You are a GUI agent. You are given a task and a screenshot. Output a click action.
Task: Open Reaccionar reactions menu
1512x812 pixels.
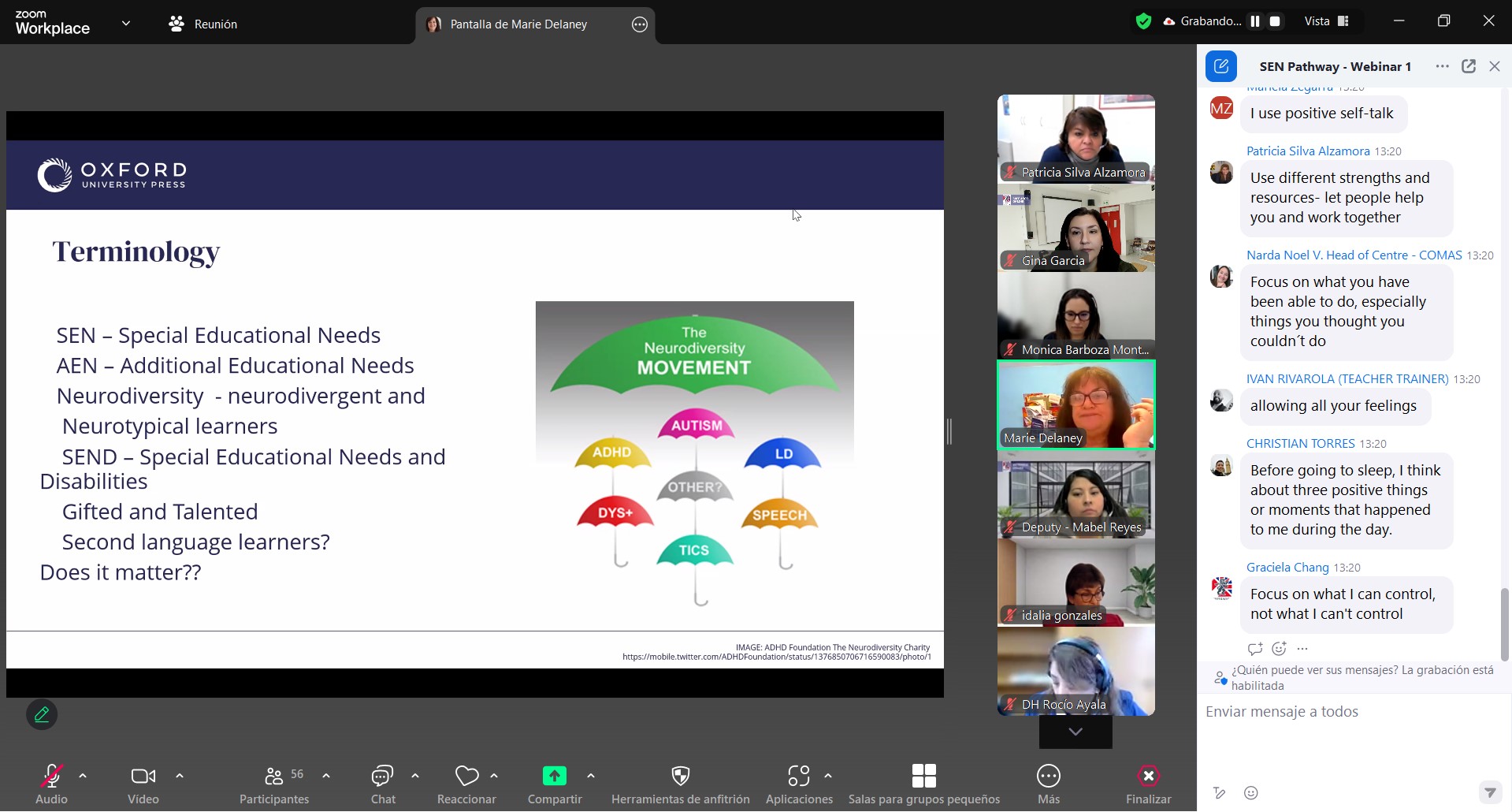point(466,784)
